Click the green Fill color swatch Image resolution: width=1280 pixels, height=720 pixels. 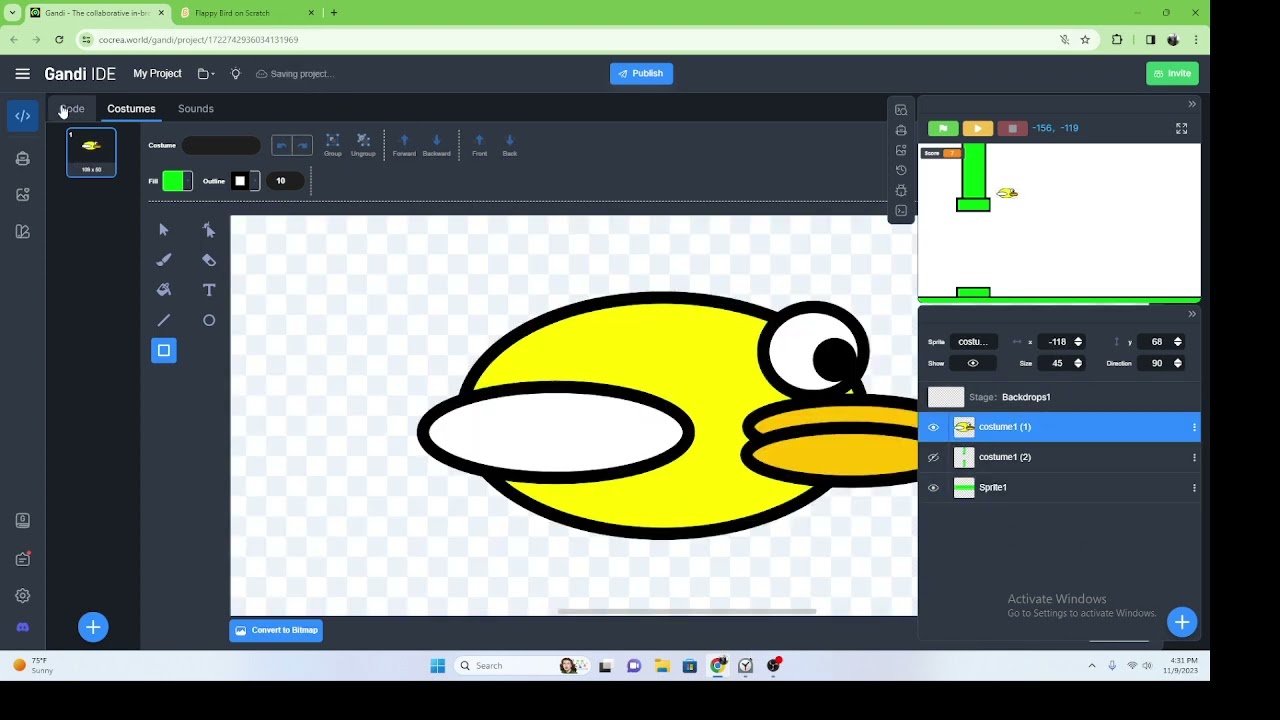pos(173,181)
